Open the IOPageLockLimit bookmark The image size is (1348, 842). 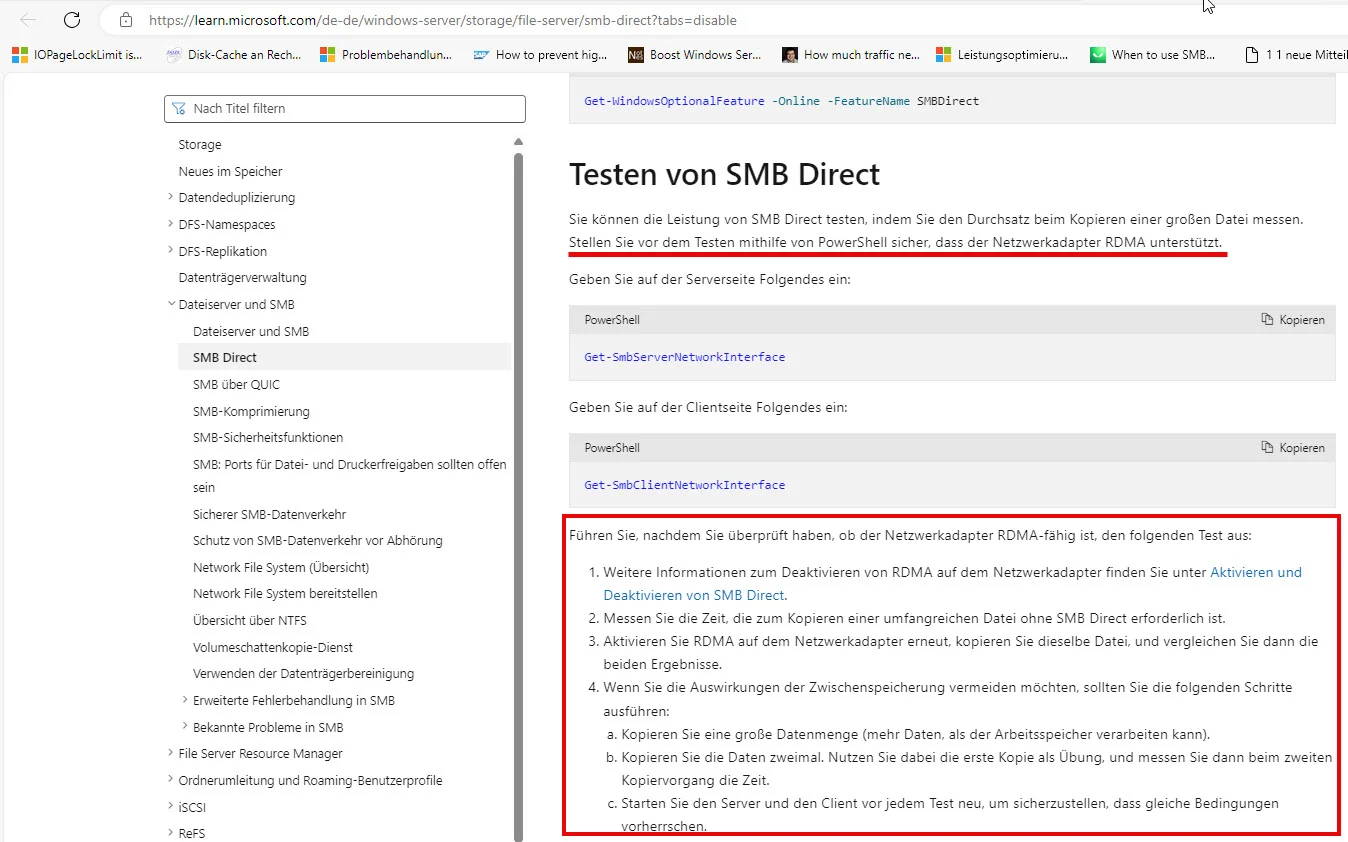click(x=76, y=55)
